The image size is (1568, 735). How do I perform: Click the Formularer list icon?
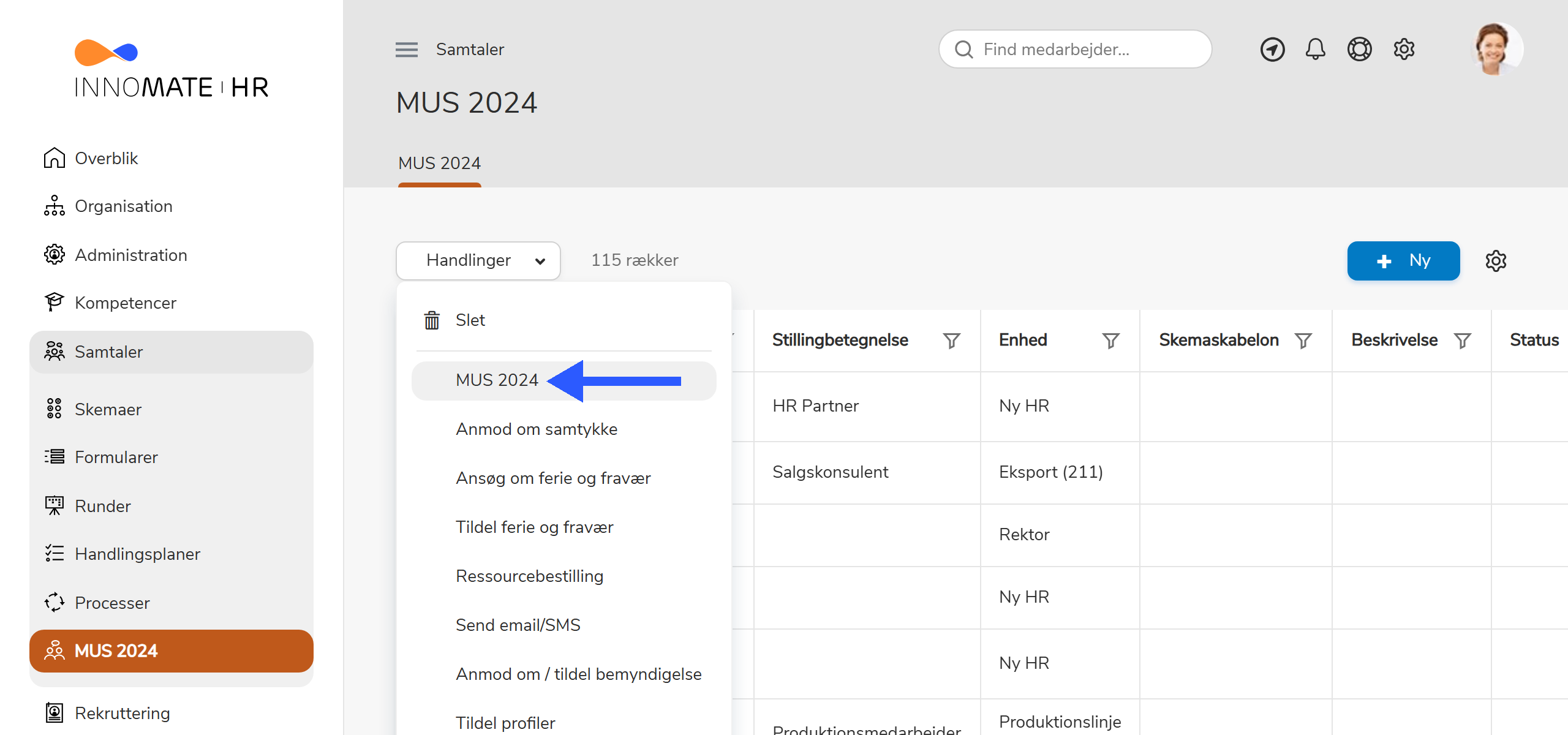pos(55,457)
